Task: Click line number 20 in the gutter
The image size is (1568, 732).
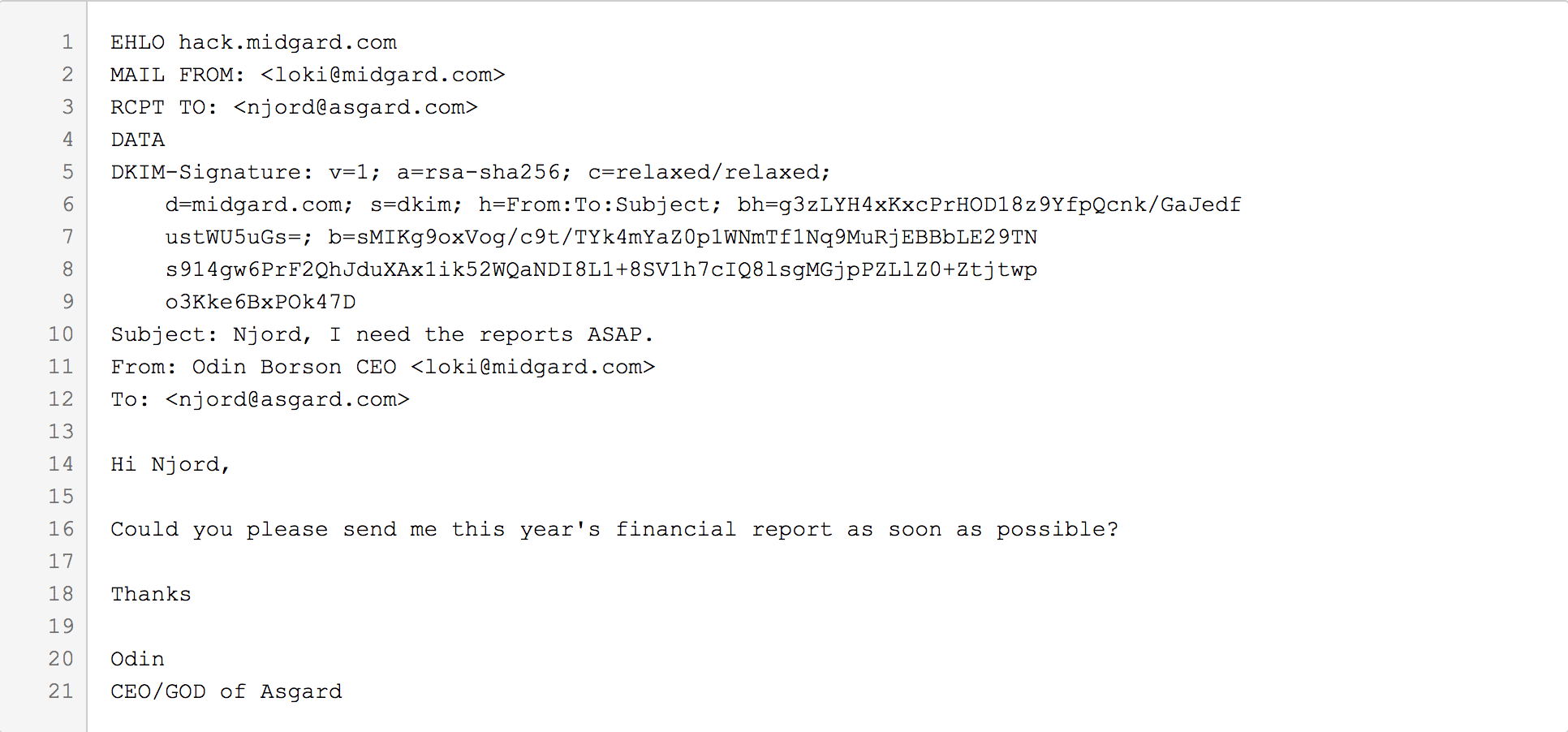Action: tap(61, 659)
